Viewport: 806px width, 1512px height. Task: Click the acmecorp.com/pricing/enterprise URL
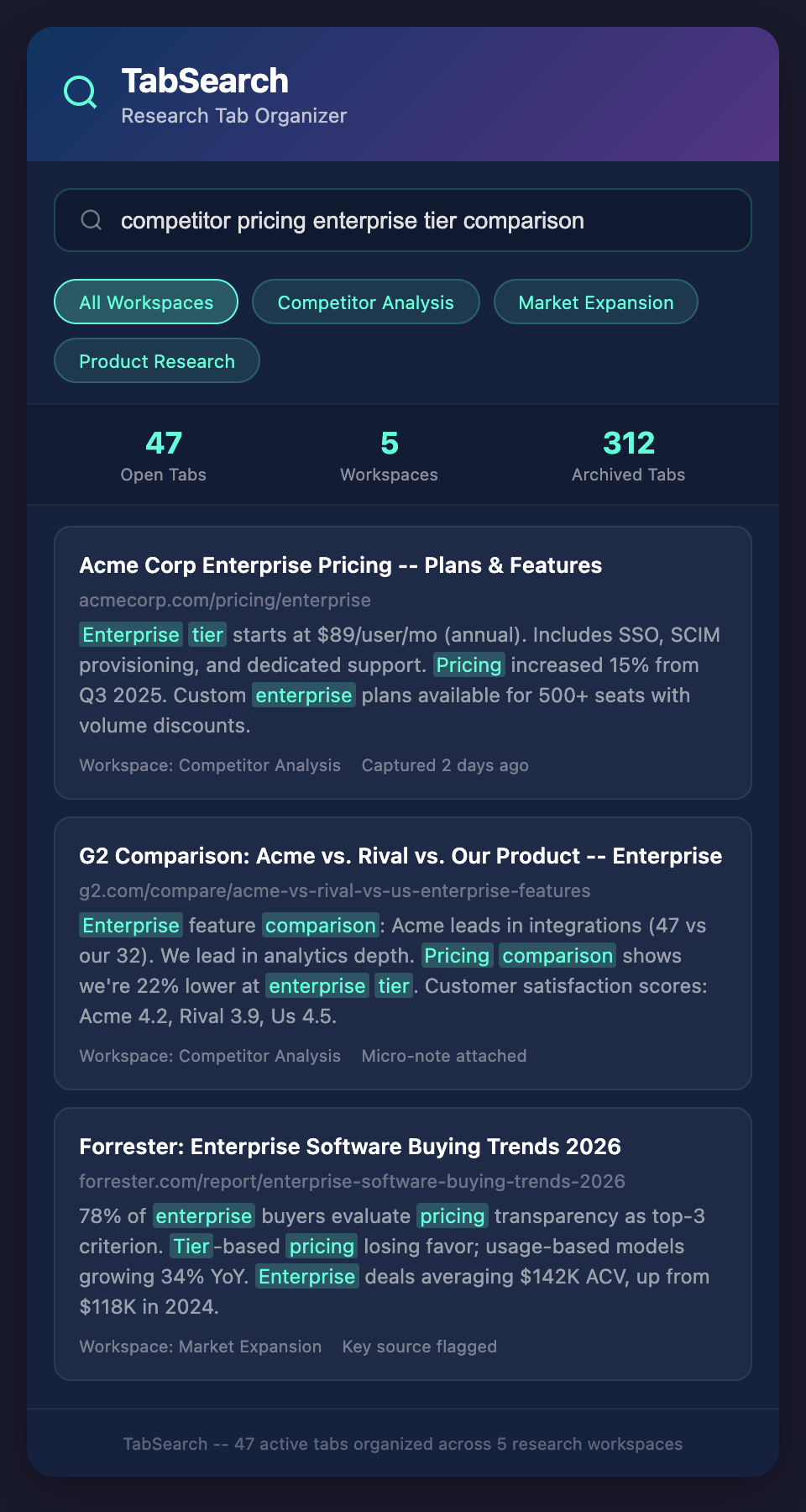(225, 601)
